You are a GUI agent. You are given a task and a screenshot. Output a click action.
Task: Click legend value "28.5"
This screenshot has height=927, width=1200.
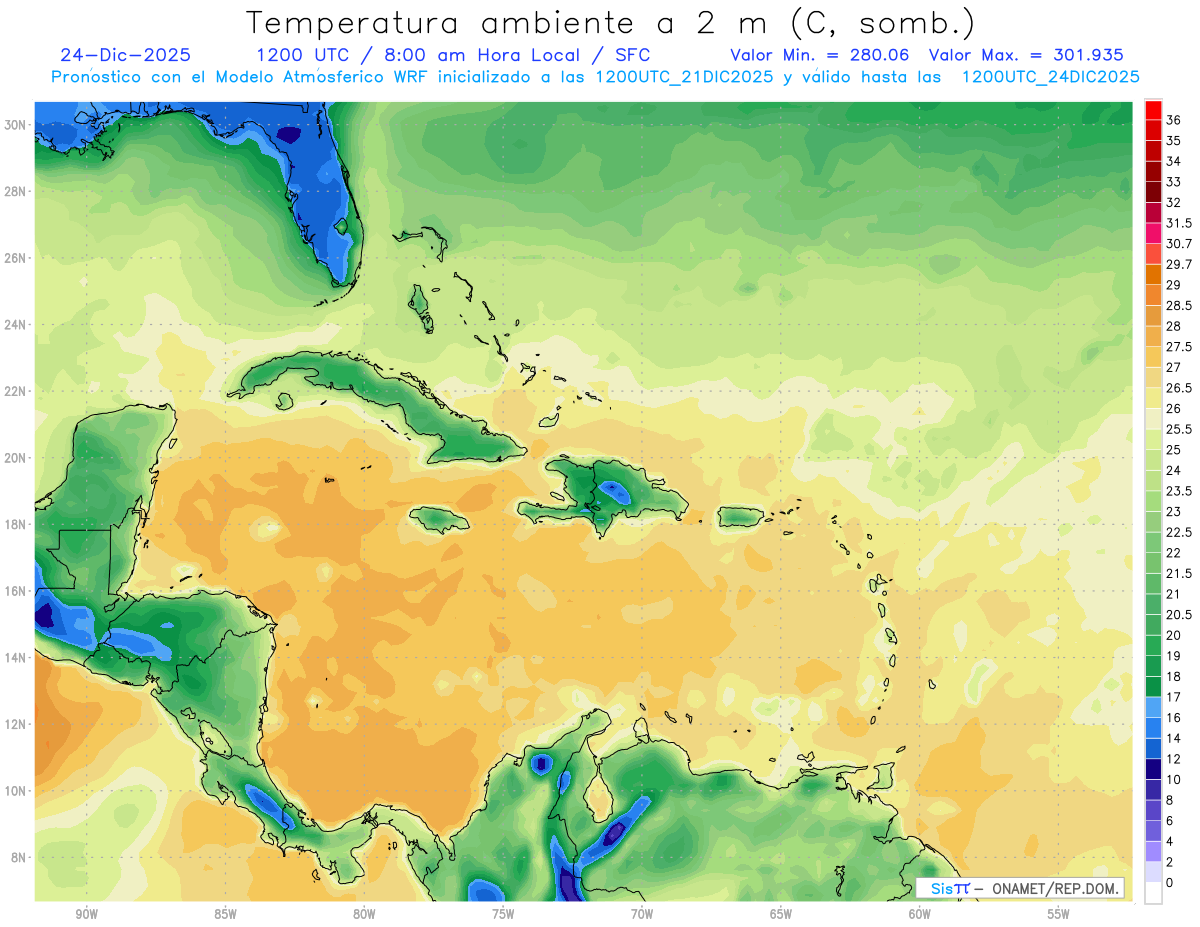[1179, 305]
